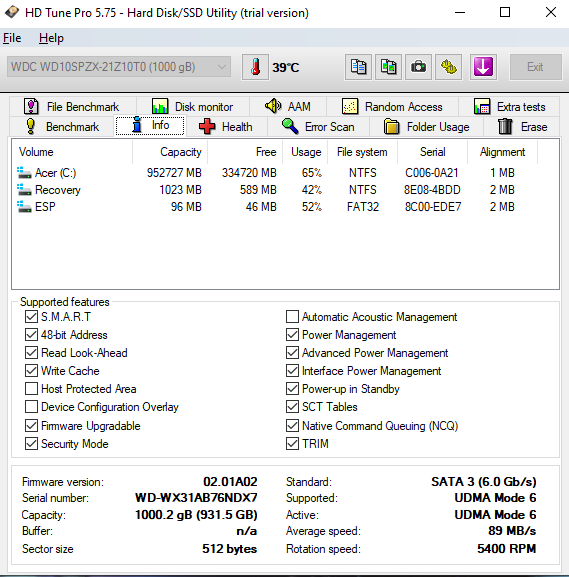Click the 5400 RPM rotation speed value
Viewport: 569px width, 577px height.
506,549
